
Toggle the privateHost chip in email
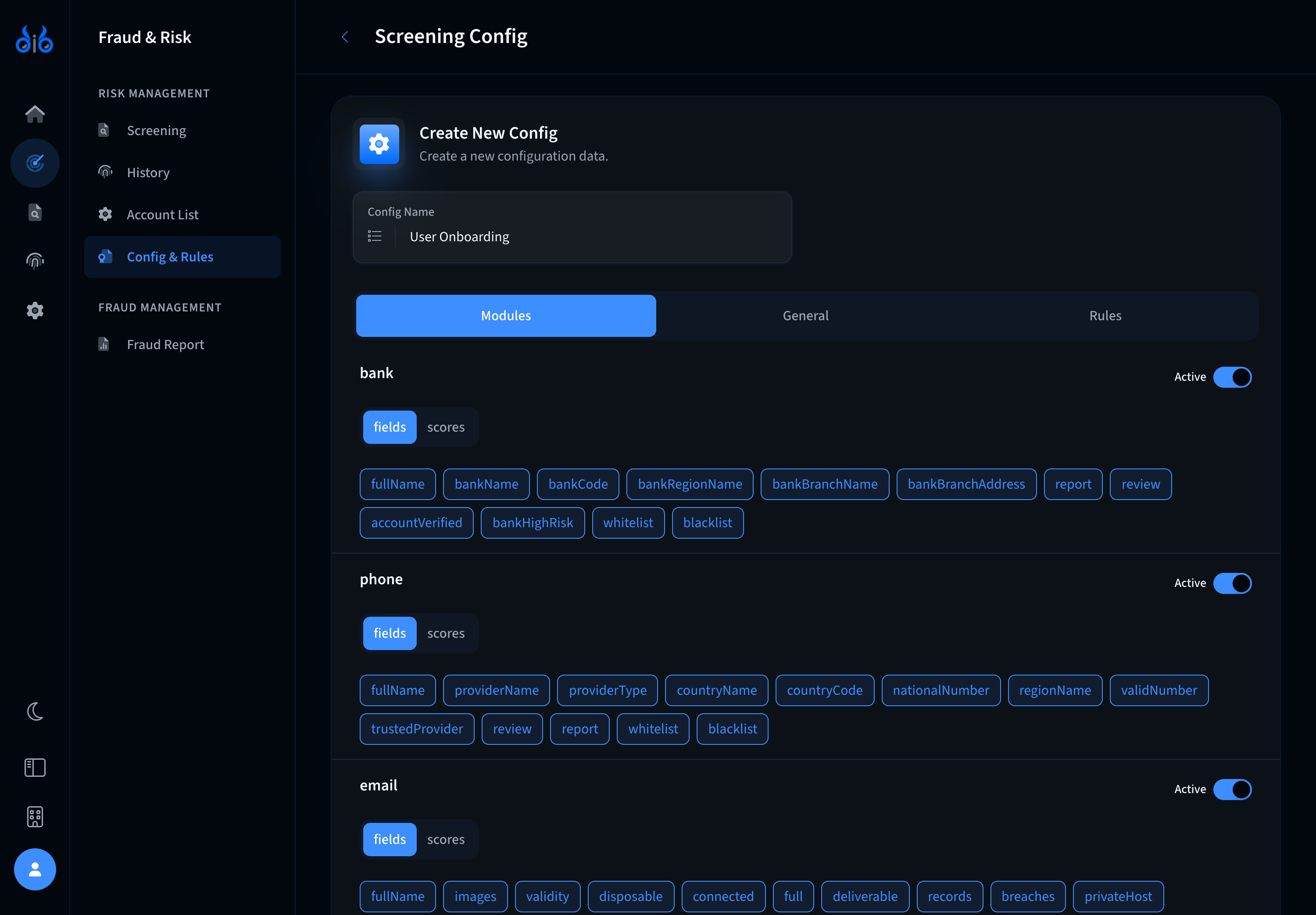tap(1118, 896)
